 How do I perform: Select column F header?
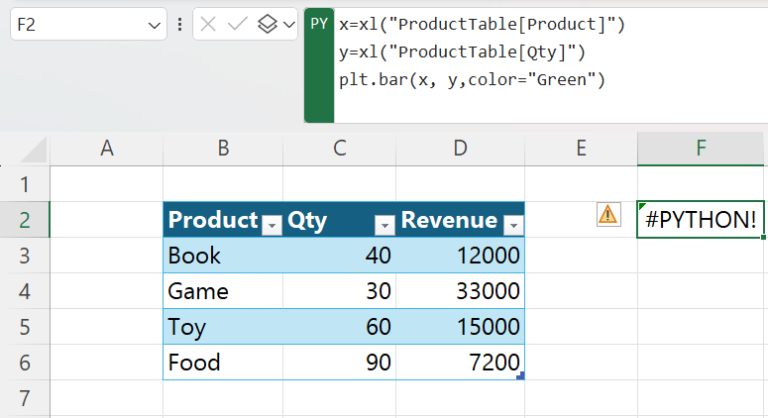700,148
